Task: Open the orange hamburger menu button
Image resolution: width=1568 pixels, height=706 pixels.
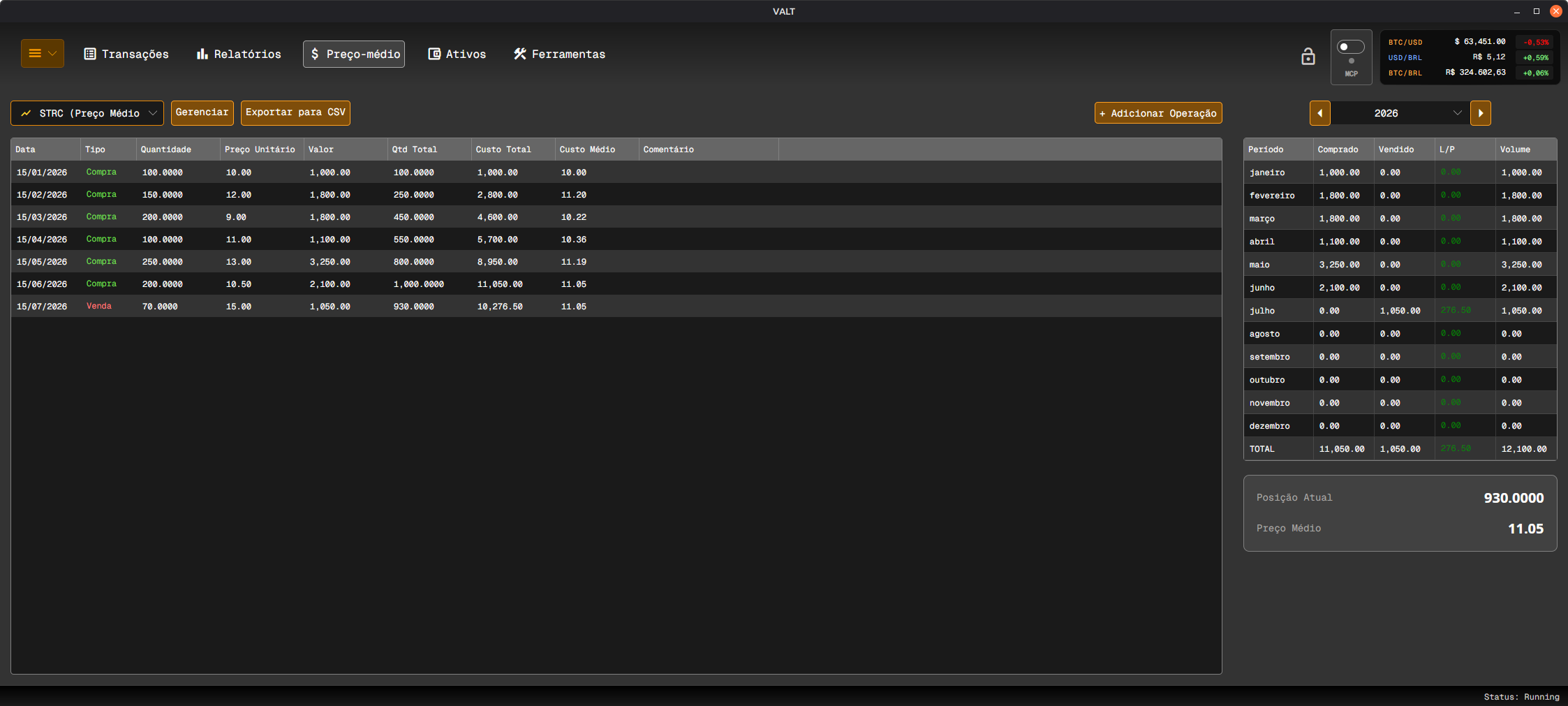Action: 42,54
